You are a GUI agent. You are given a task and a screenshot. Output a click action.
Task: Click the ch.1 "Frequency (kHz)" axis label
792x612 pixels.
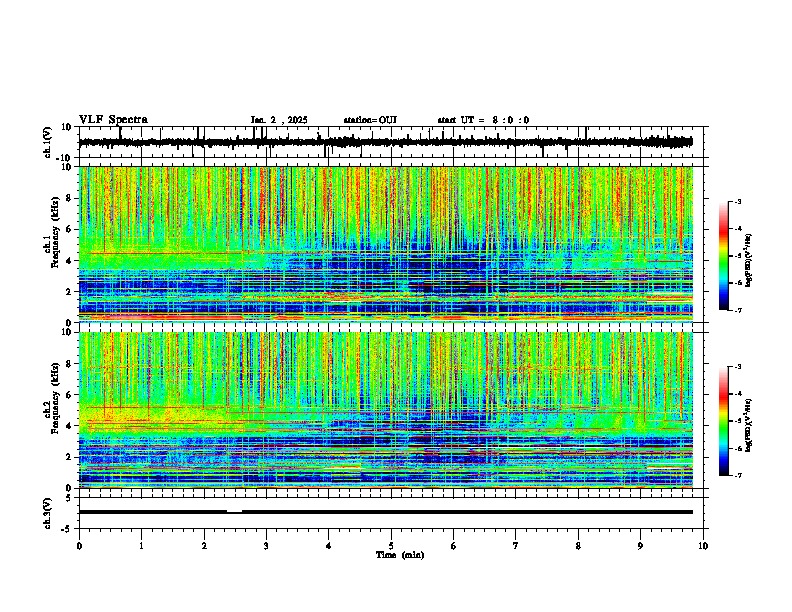point(55,233)
